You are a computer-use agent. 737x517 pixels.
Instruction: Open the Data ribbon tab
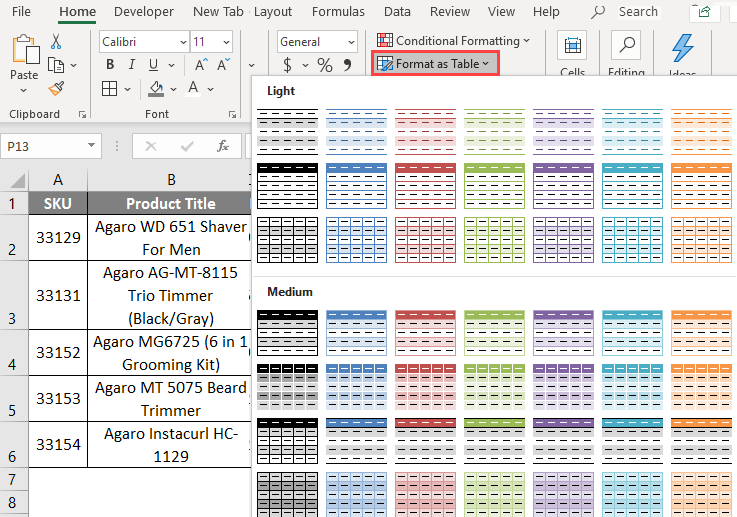397,12
